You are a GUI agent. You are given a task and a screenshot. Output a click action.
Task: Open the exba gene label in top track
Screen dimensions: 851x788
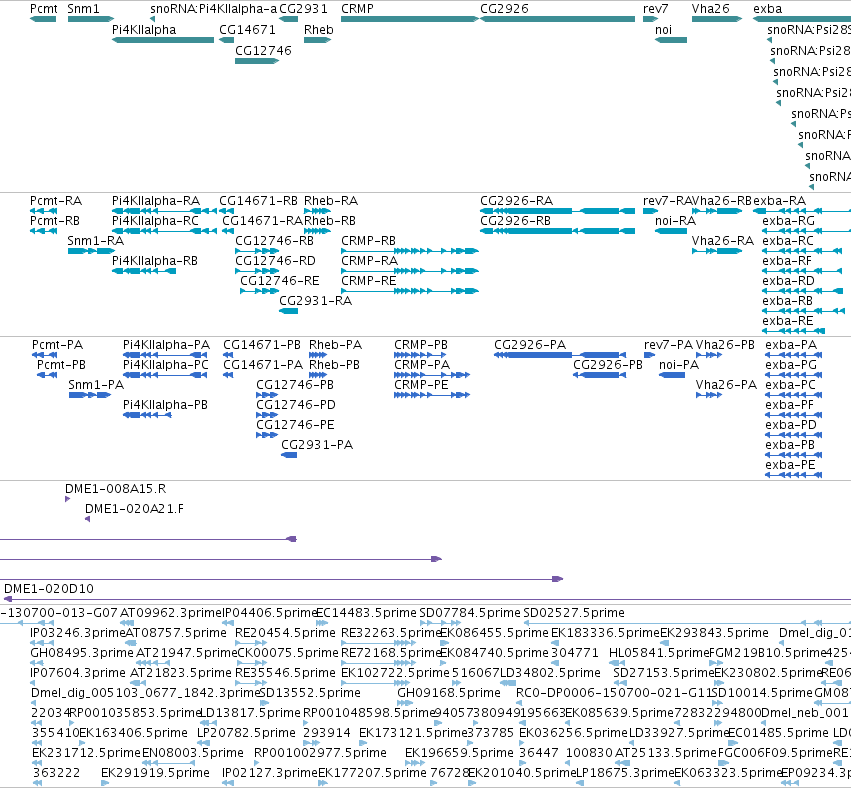coord(767,9)
